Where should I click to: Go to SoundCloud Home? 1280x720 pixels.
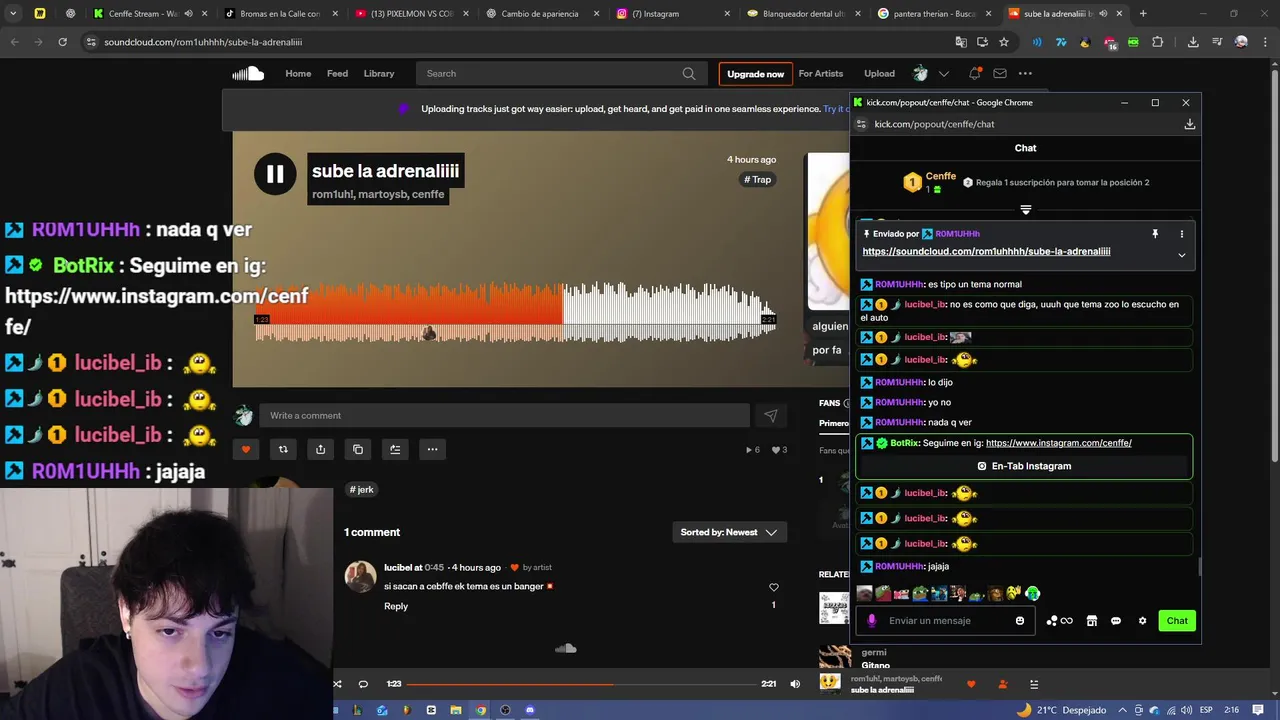(x=298, y=73)
